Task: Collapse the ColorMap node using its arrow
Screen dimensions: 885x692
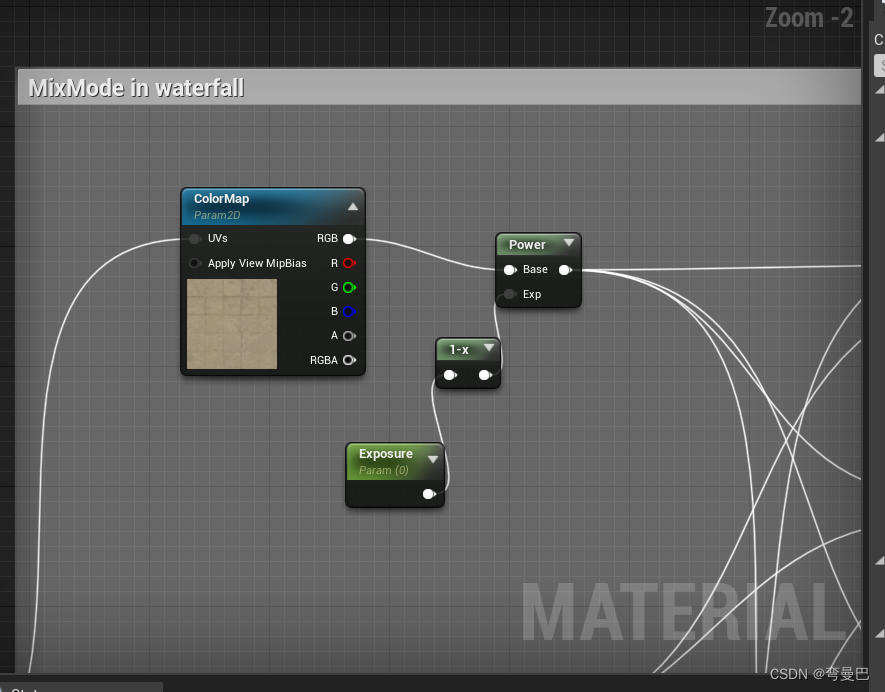Action: click(352, 206)
